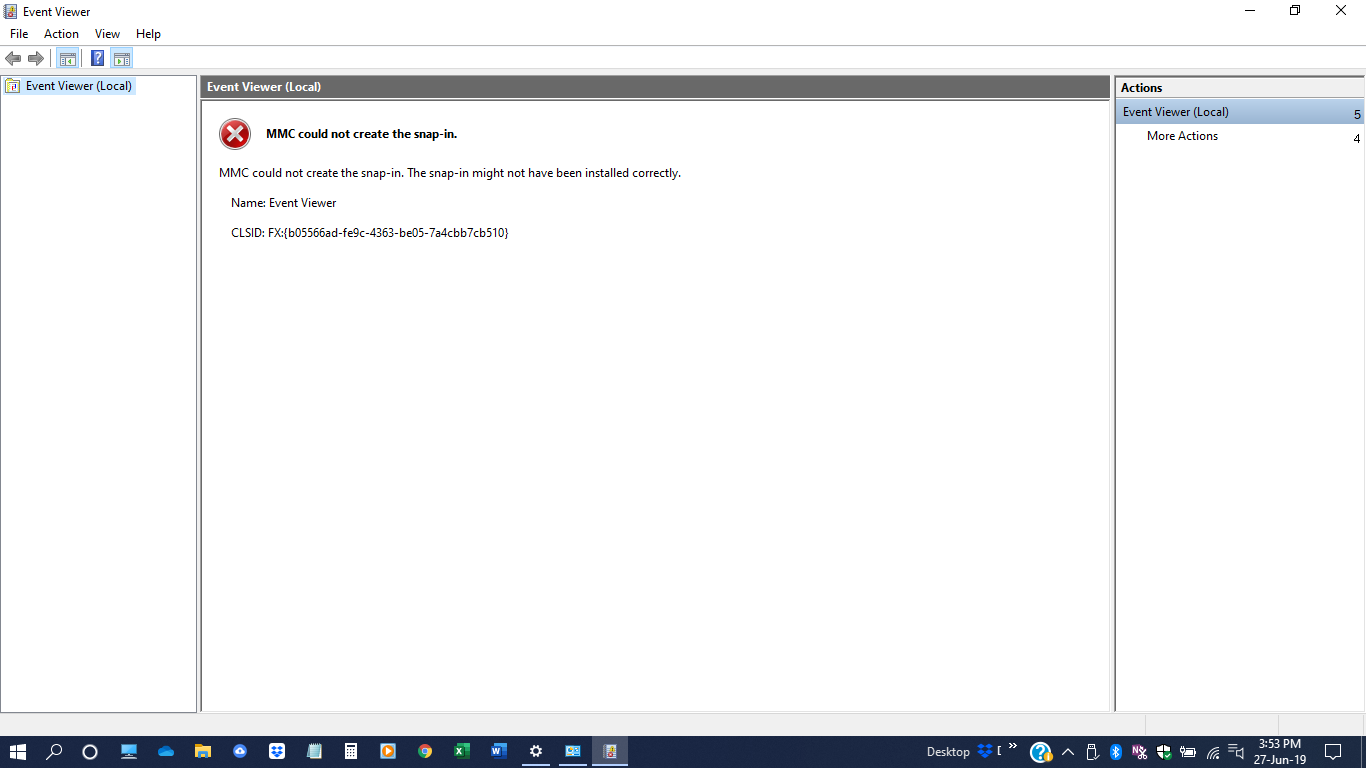Open Windows Security shield tray icon

[1164, 752]
